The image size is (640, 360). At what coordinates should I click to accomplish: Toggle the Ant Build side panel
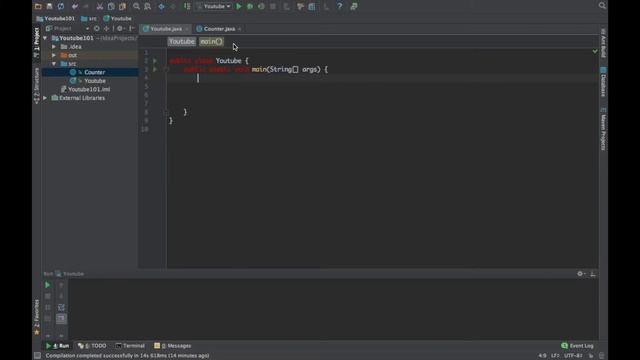coord(603,43)
